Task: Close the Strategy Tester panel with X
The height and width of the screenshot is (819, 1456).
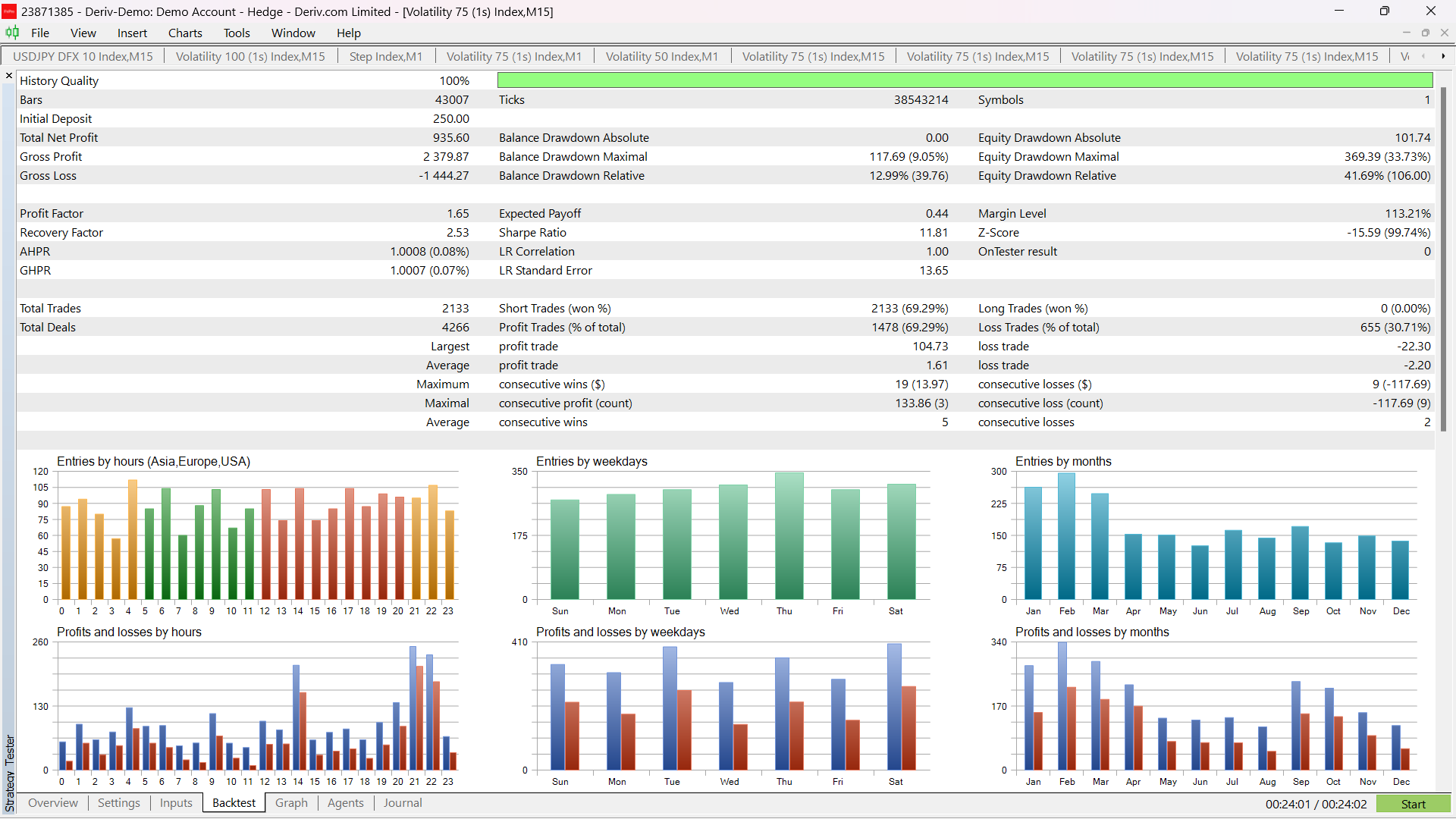Action: (9, 76)
